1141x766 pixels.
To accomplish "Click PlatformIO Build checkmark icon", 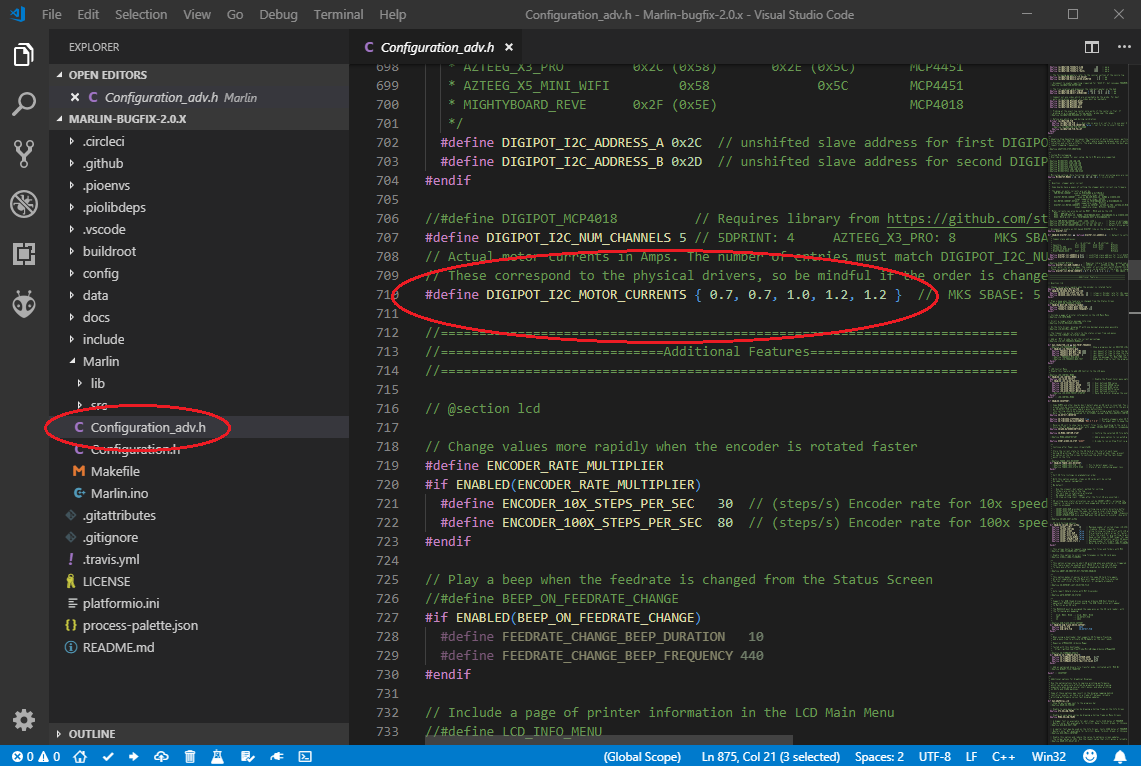I will click(x=108, y=757).
